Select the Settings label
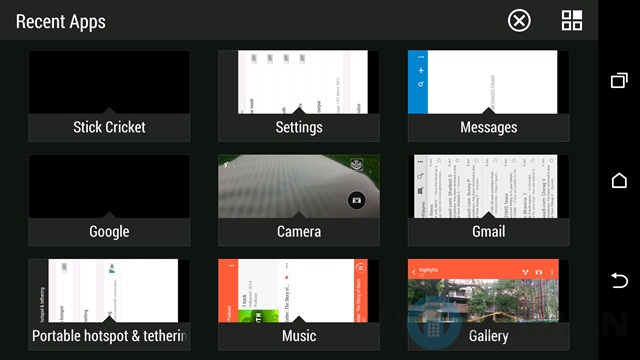 pyautogui.click(x=299, y=127)
